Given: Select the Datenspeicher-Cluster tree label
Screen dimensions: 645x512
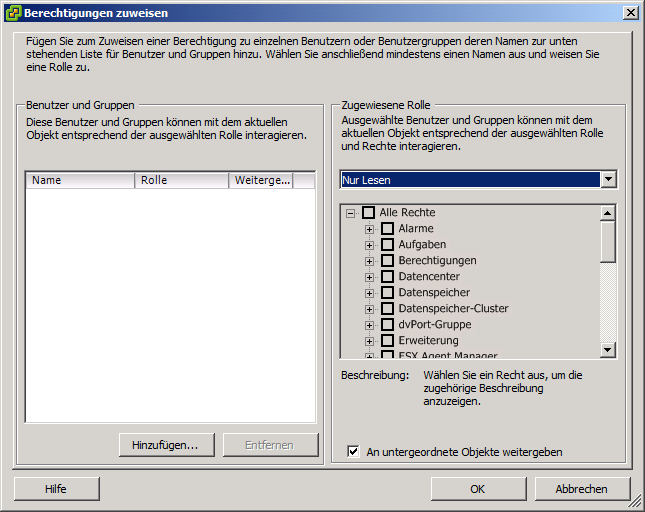Looking at the screenshot, I should pos(453,308).
